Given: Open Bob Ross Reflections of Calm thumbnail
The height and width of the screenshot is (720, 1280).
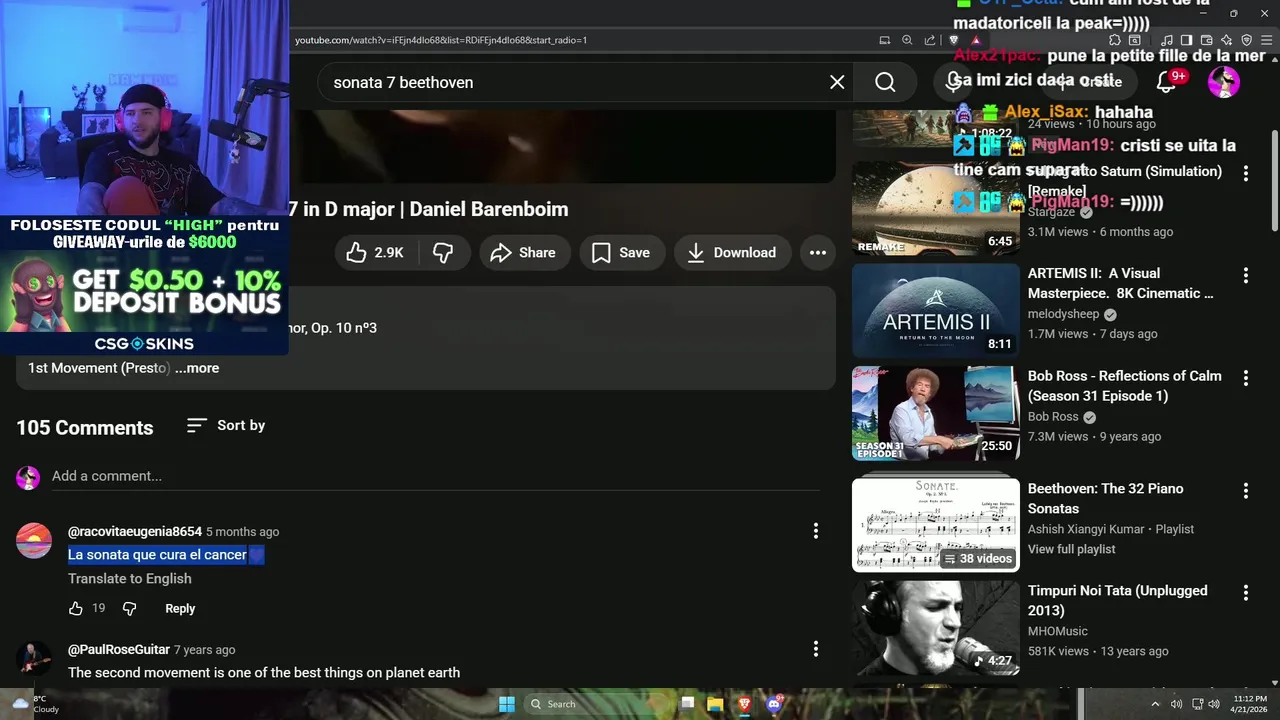Looking at the screenshot, I should click(936, 413).
